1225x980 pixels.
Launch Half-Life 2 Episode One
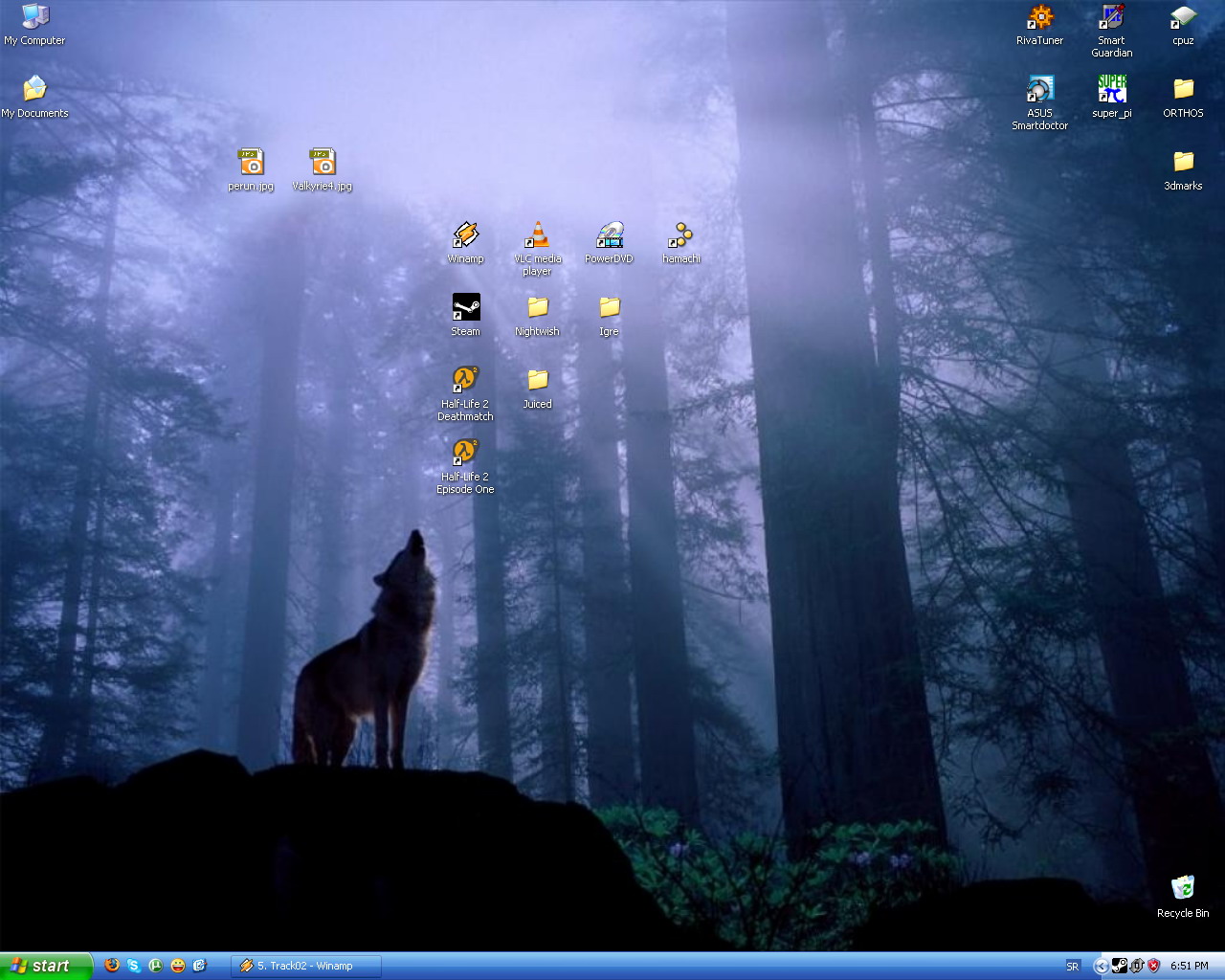pos(465,450)
